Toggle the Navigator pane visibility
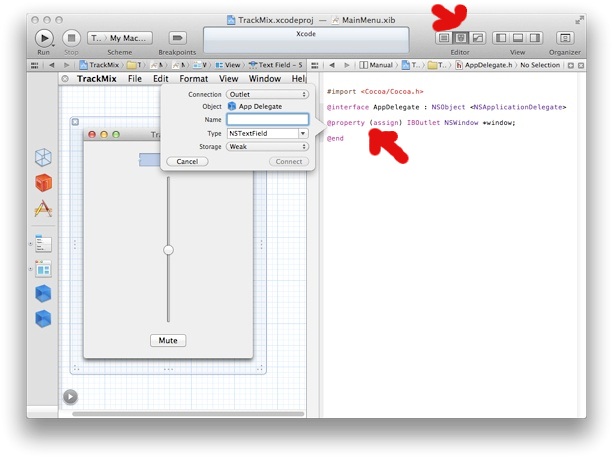This screenshot has height=458, width=613. pyautogui.click(x=501, y=38)
